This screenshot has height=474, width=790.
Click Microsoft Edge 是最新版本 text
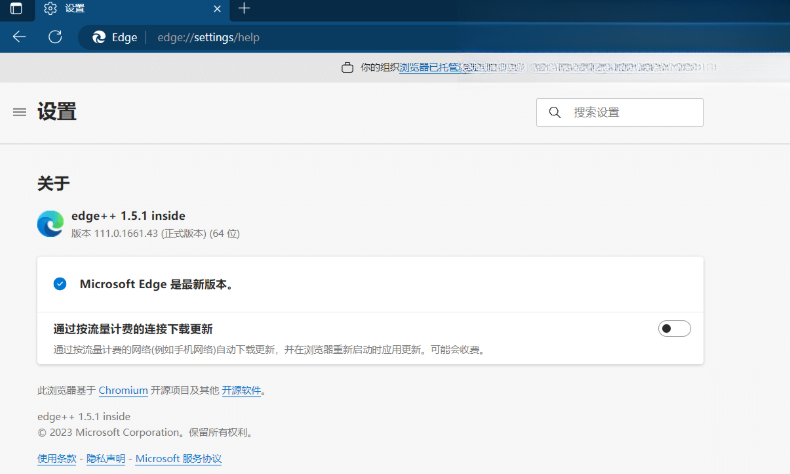[156, 284]
